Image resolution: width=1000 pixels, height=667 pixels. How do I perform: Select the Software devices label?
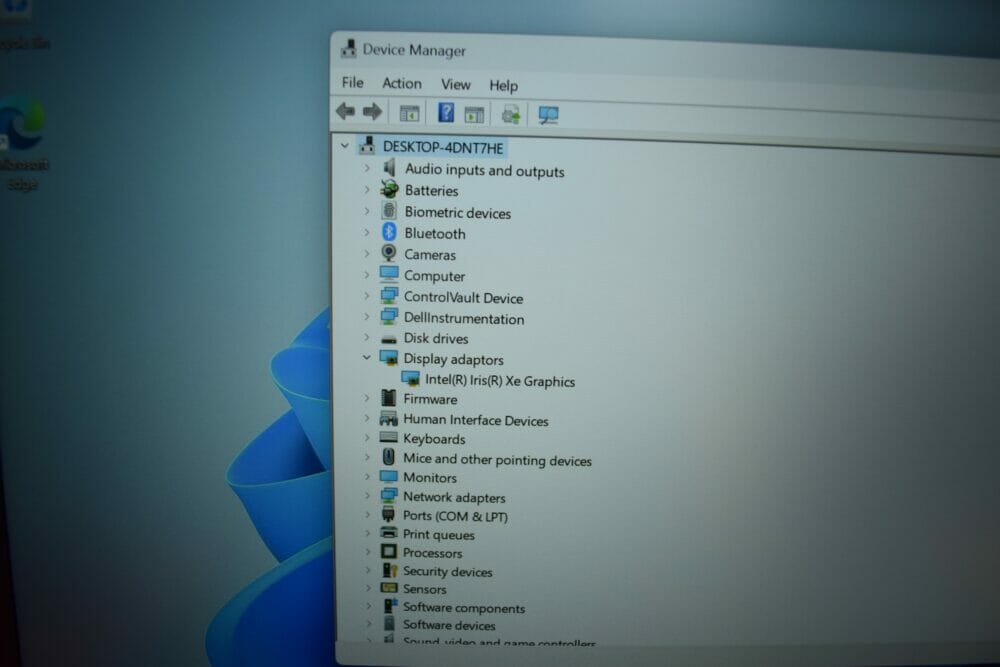click(449, 625)
